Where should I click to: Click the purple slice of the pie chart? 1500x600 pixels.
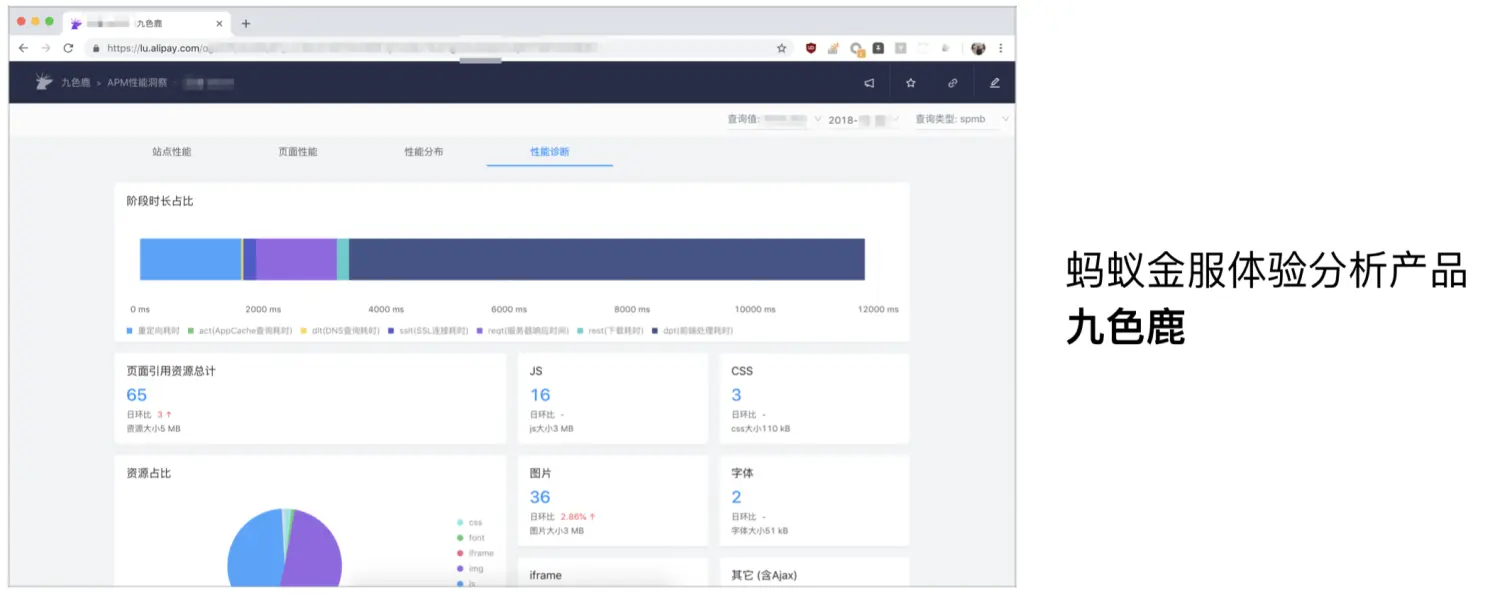(x=315, y=550)
